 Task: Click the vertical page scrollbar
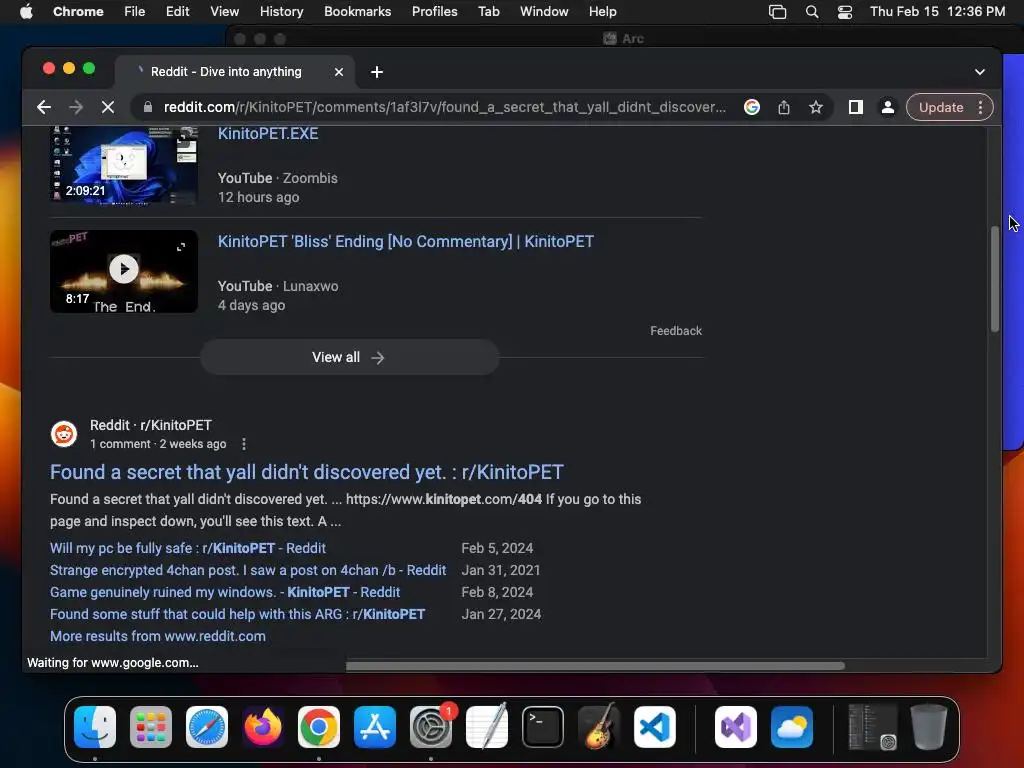[995, 279]
